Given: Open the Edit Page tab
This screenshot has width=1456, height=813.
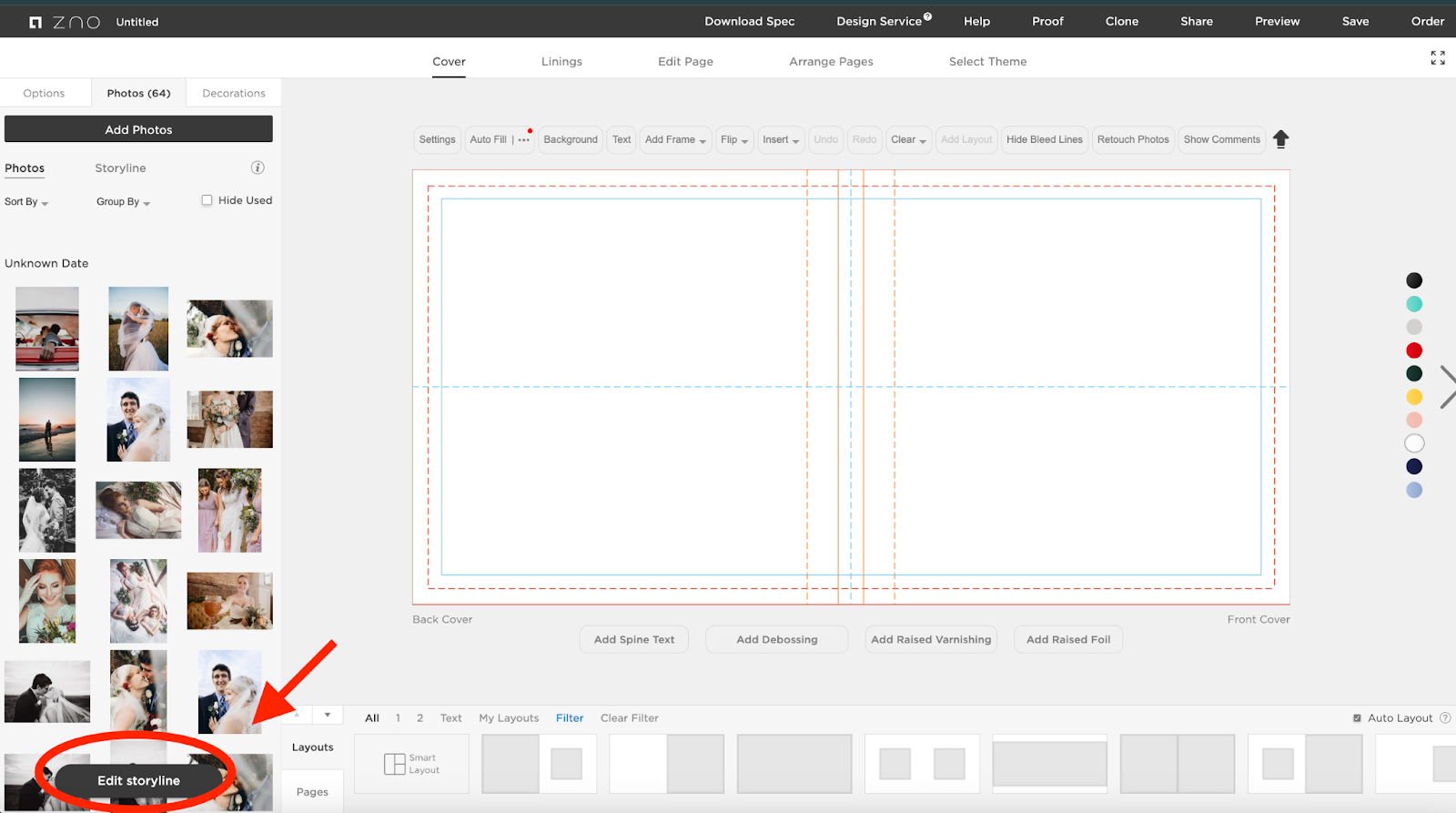Looking at the screenshot, I should point(685,62).
